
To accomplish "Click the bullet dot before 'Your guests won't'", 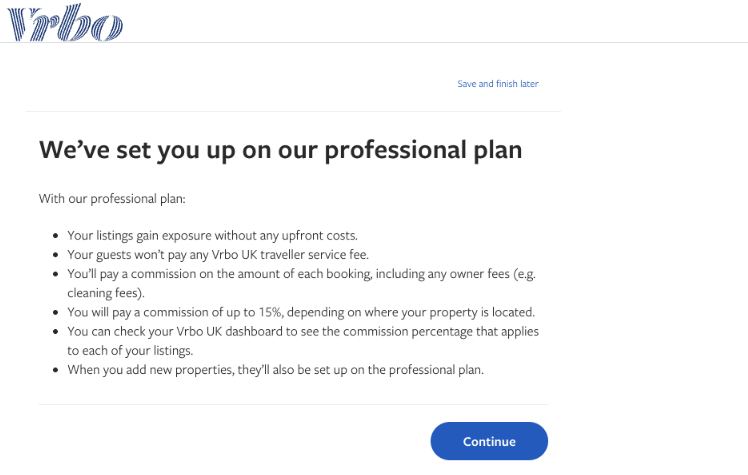I will (x=56, y=255).
